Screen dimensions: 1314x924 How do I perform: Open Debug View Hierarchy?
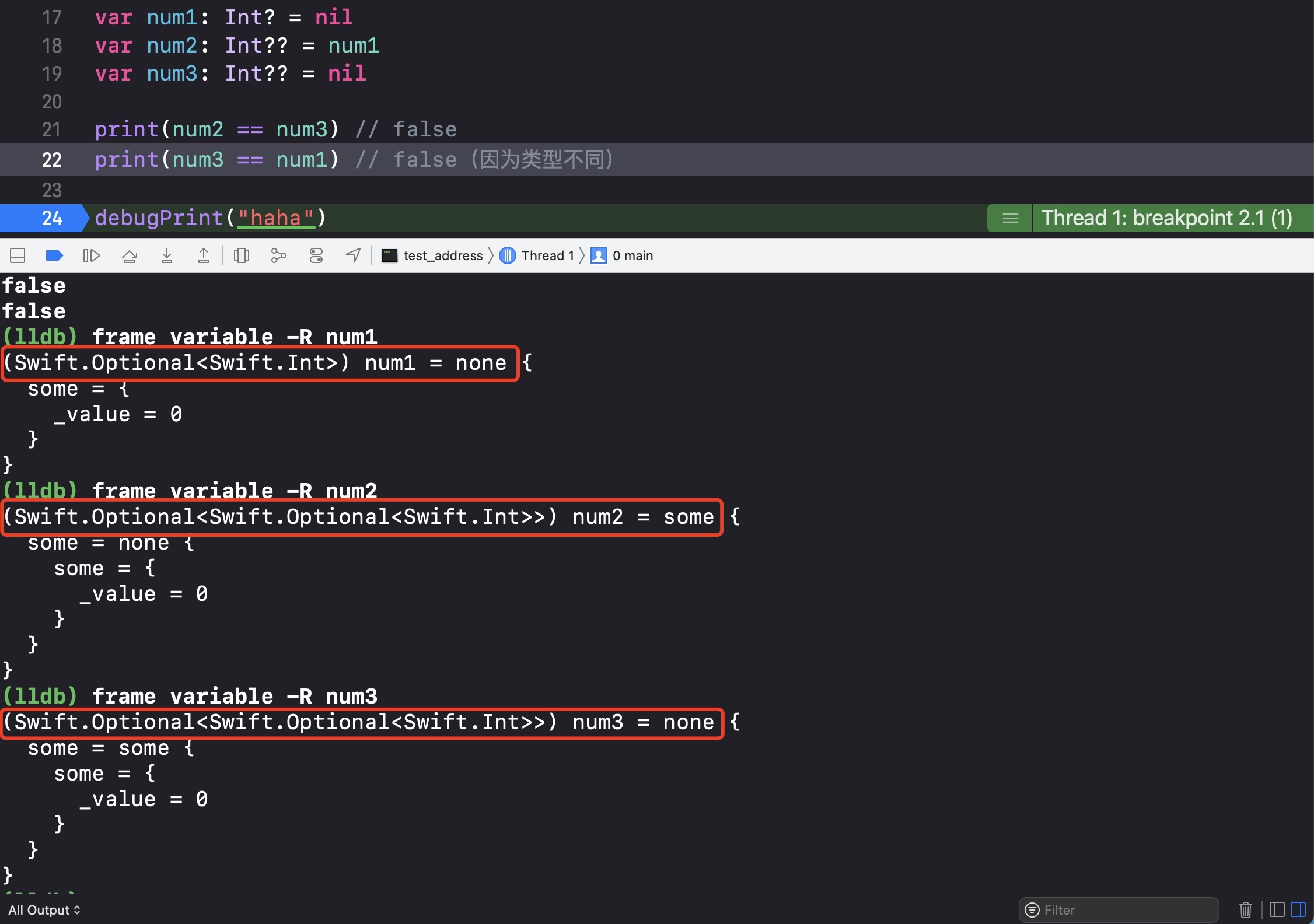pyautogui.click(x=241, y=256)
